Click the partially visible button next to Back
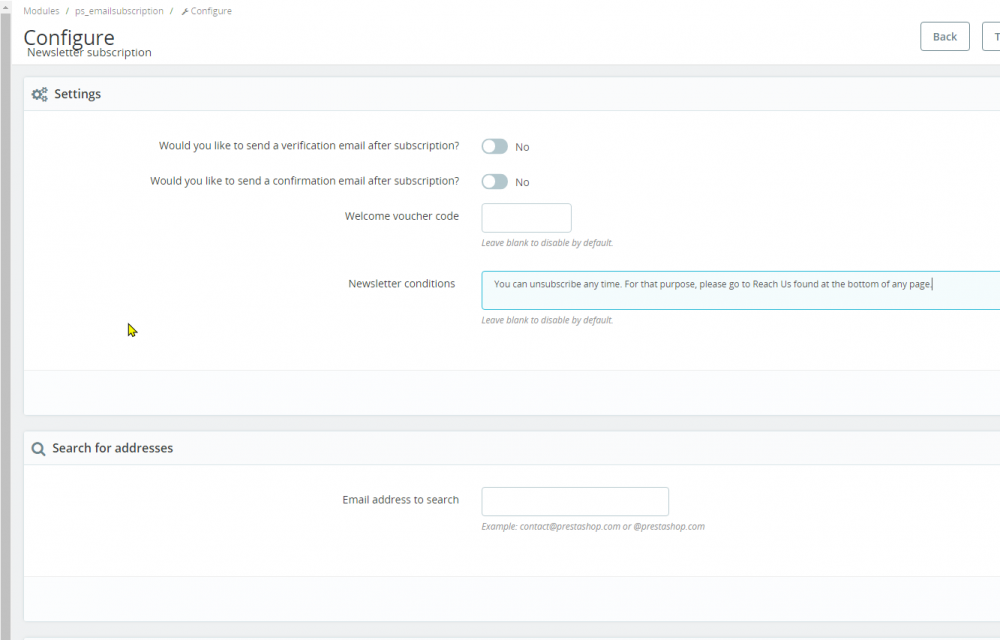This screenshot has height=640, width=1000. click(992, 36)
